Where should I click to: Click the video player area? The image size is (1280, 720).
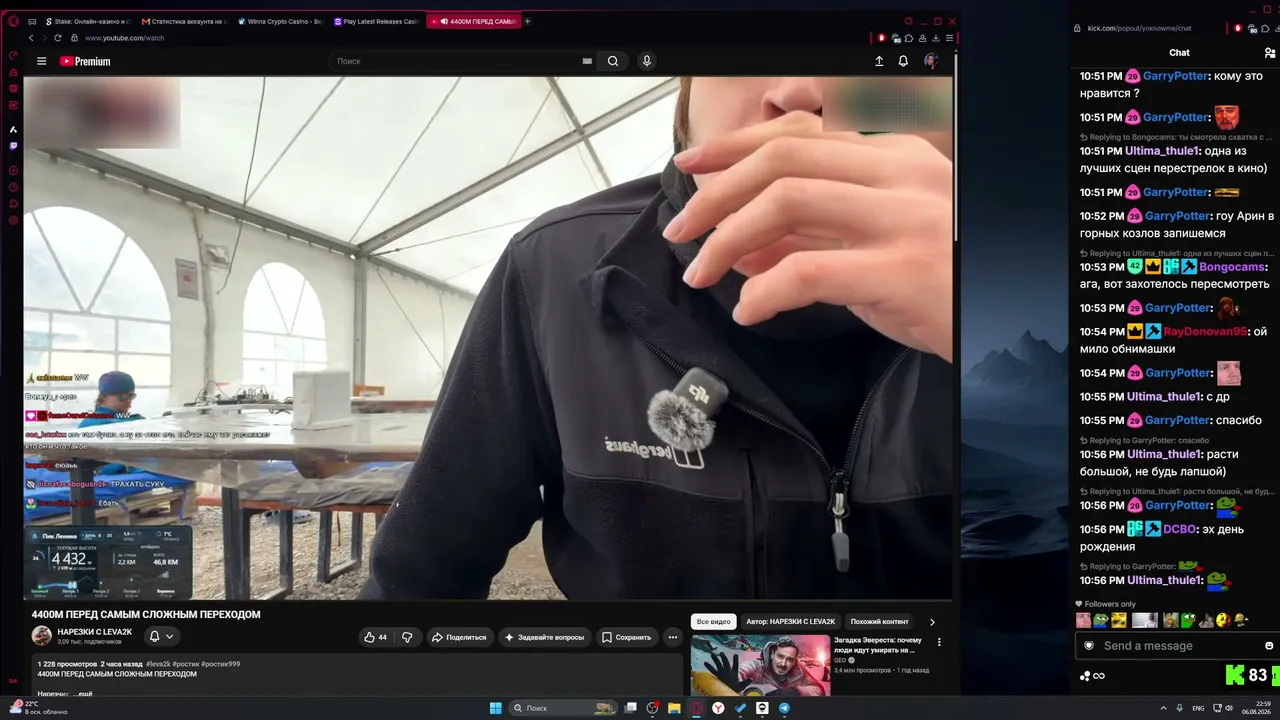pos(488,338)
